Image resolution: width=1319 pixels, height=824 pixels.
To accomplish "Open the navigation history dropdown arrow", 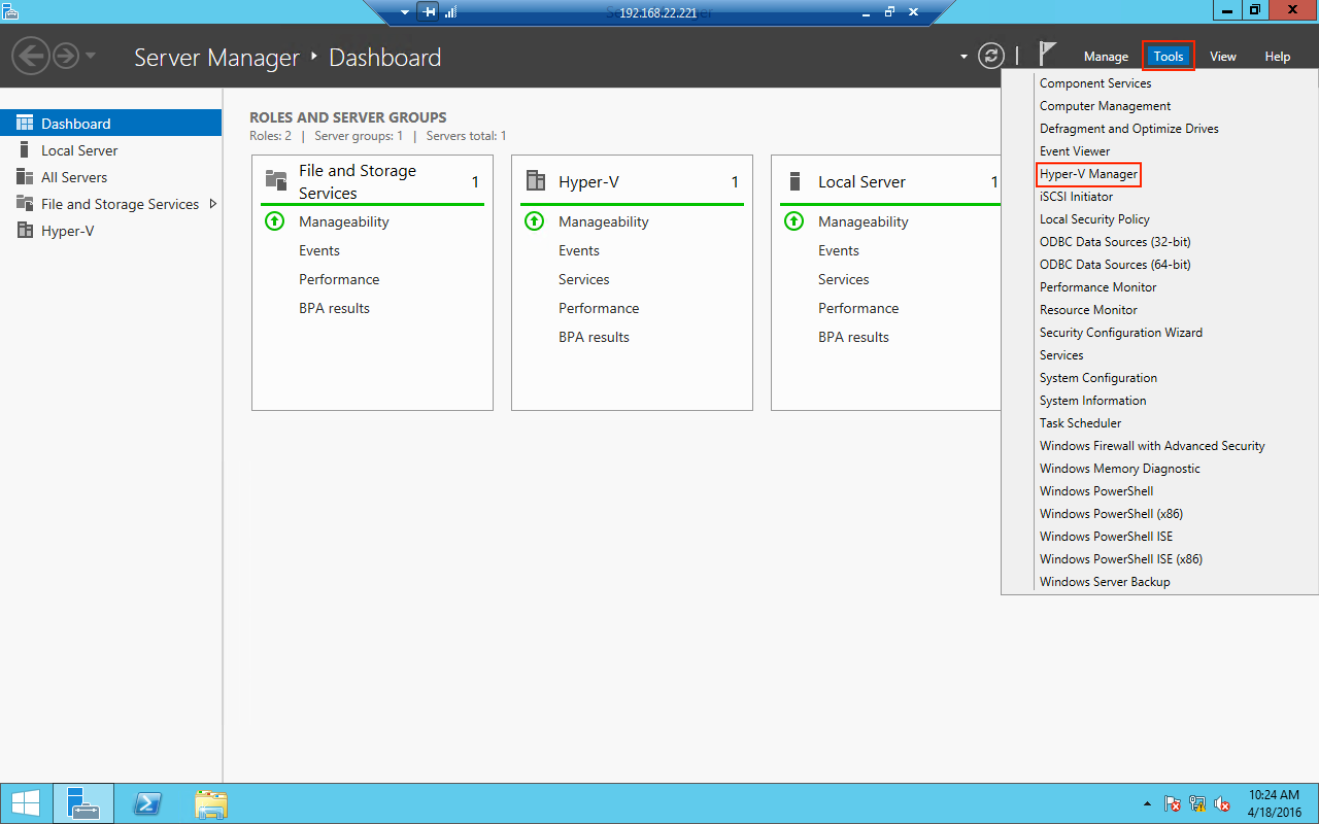I will [91, 56].
